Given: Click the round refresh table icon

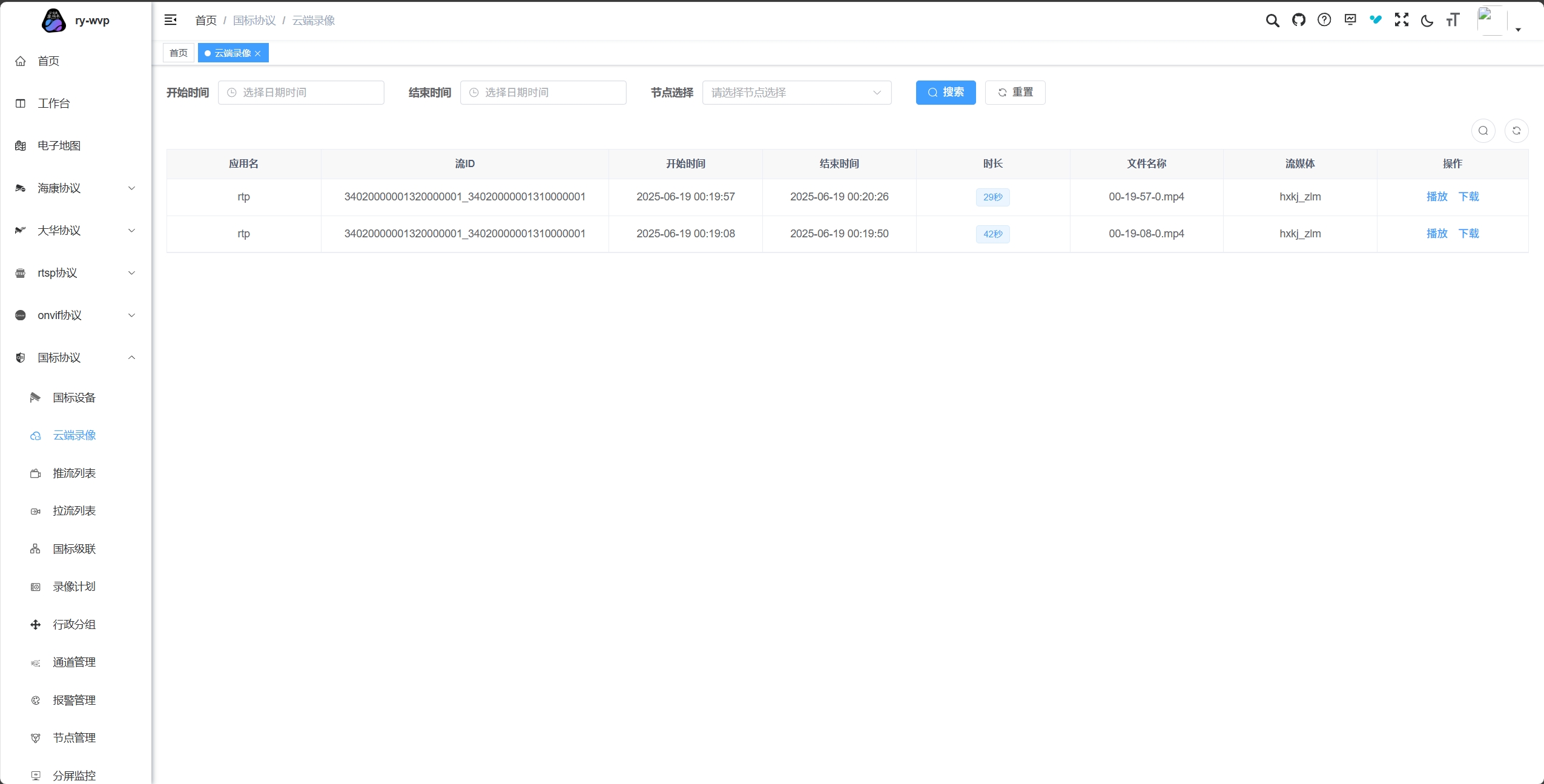Looking at the screenshot, I should pos(1516,131).
